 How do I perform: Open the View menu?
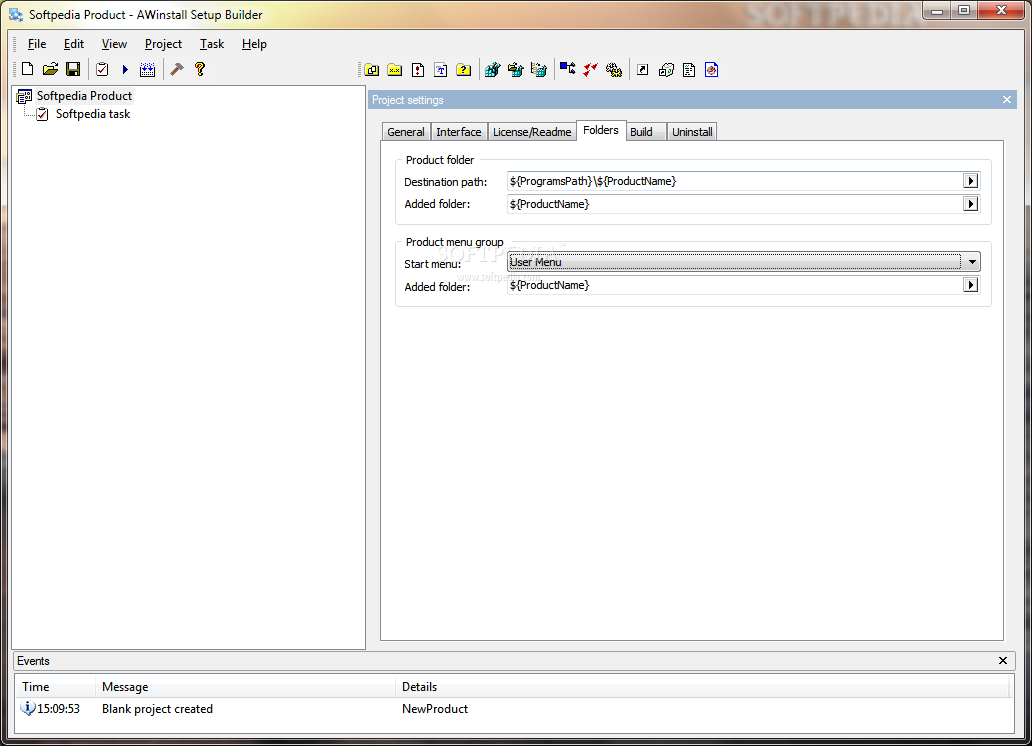pos(114,44)
